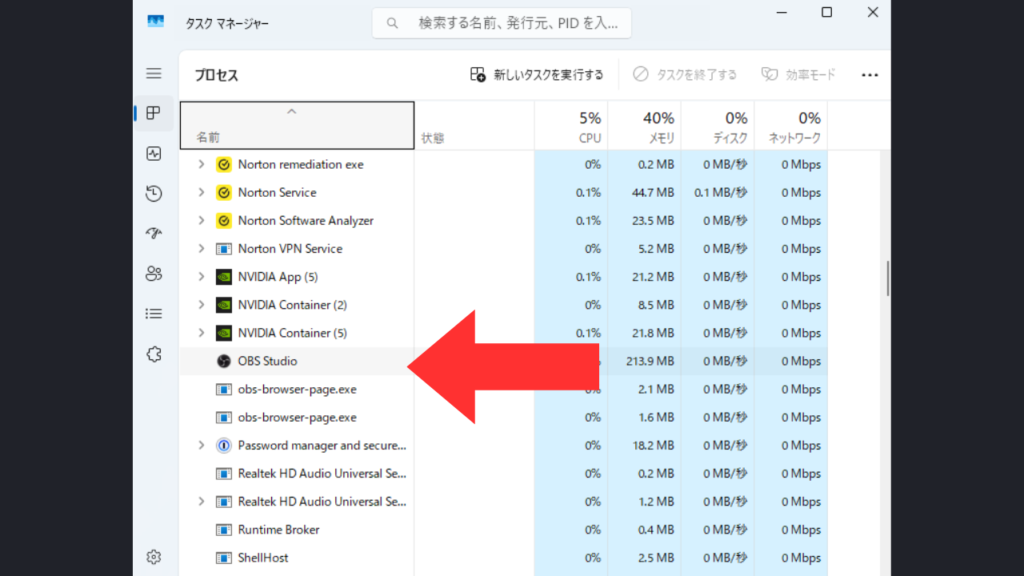
Task: Close the Task Manager window
Action: pos(872,12)
